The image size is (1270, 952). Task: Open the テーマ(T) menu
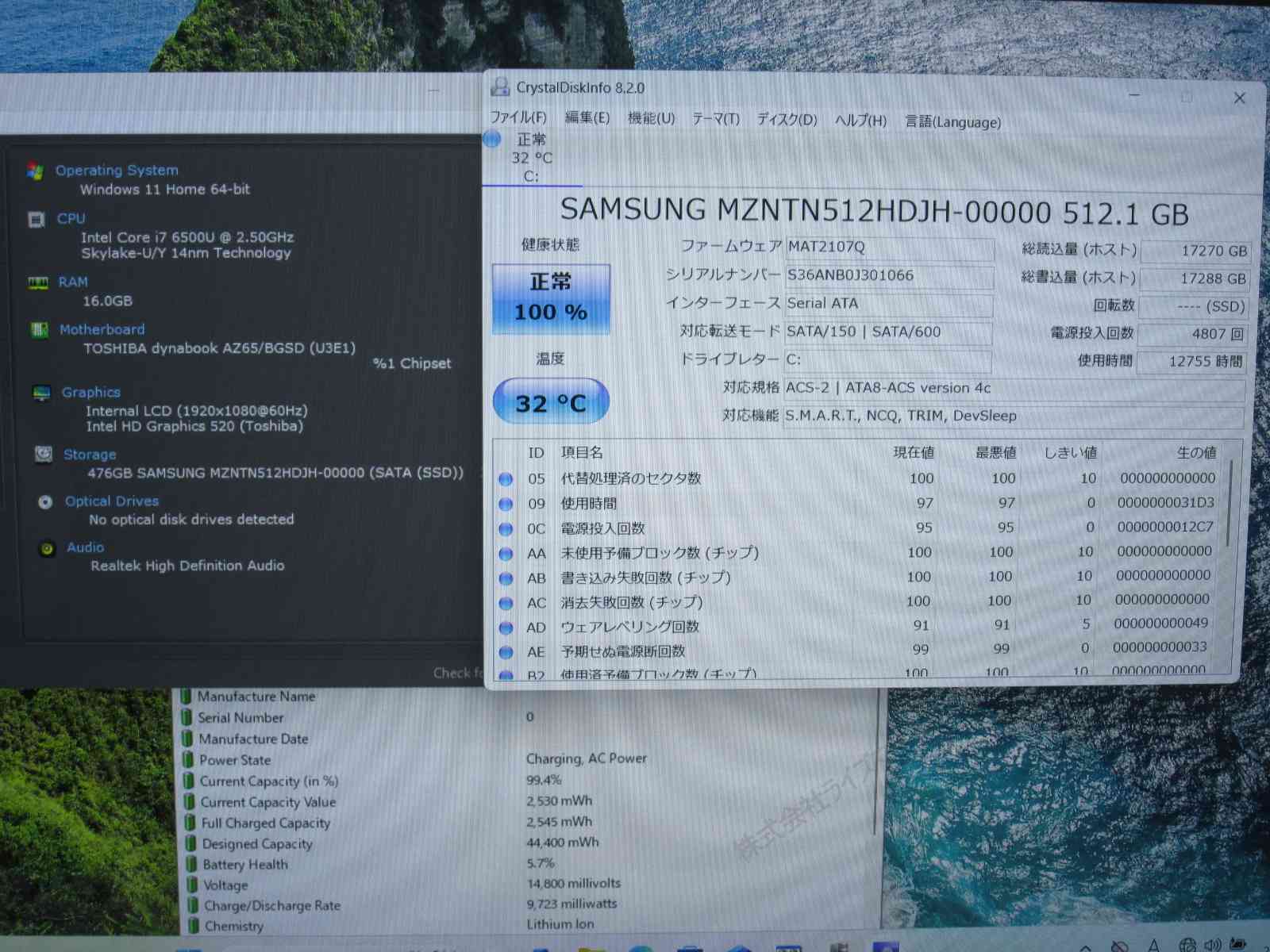[x=715, y=119]
